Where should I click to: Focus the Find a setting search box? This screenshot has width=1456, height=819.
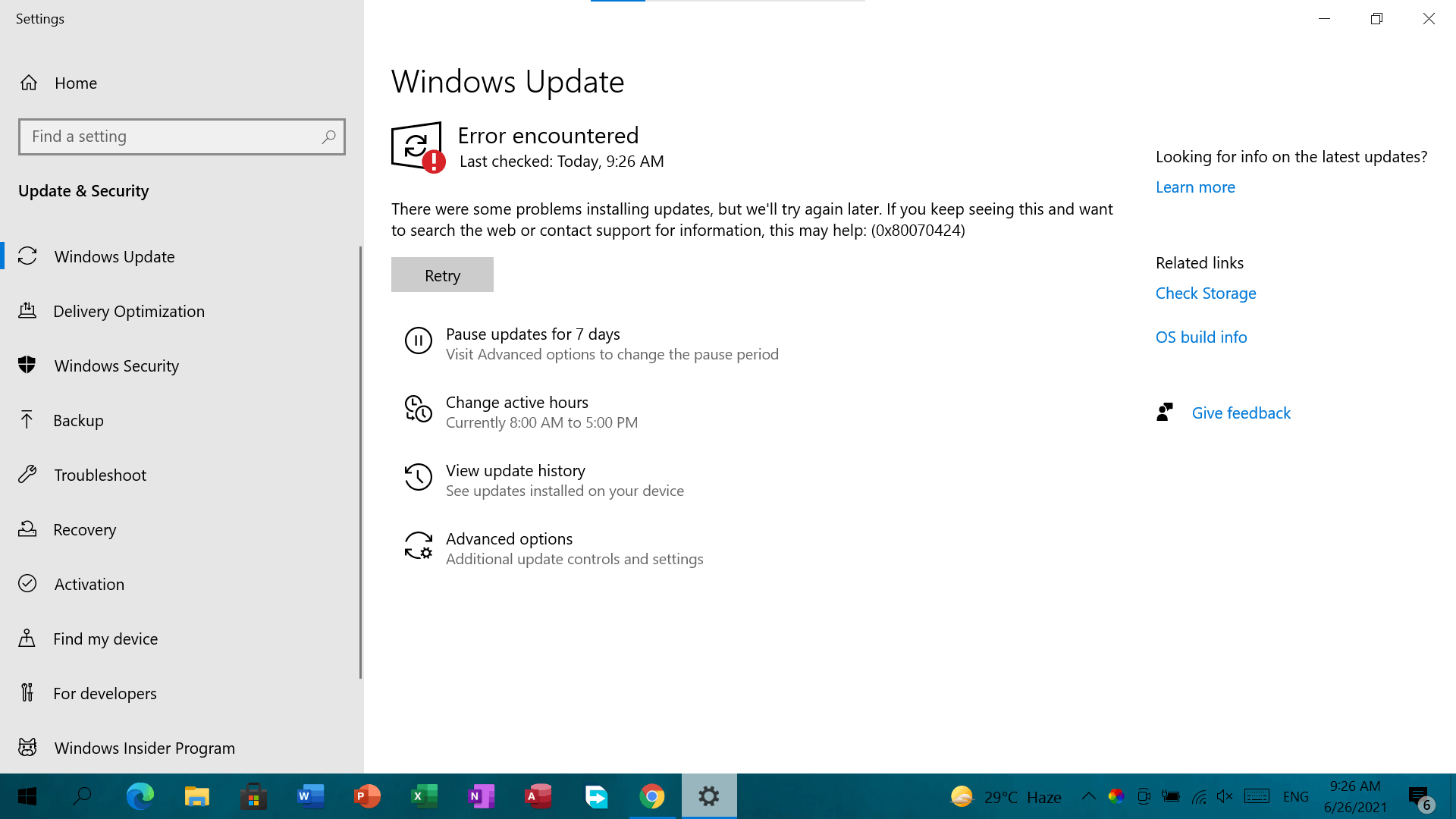[182, 136]
